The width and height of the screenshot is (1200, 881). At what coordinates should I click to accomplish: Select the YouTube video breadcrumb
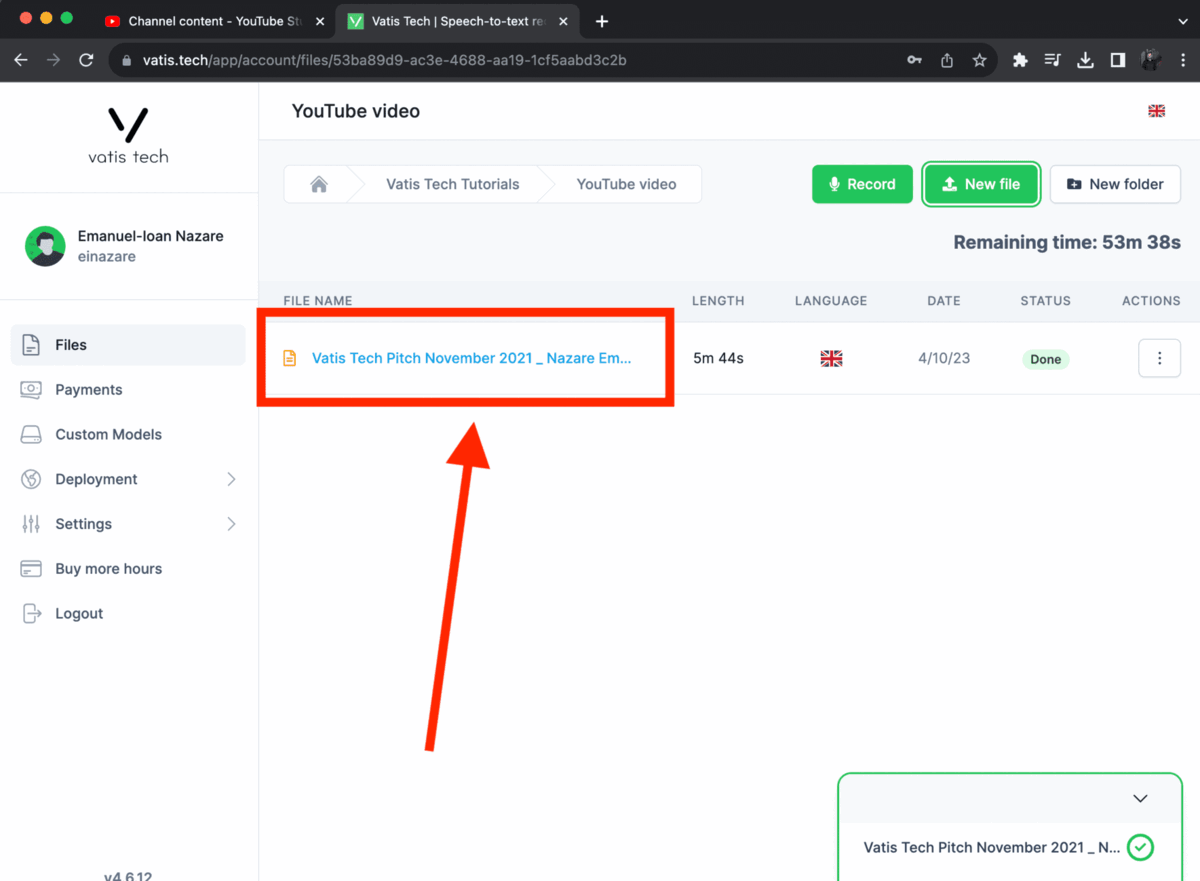[627, 184]
